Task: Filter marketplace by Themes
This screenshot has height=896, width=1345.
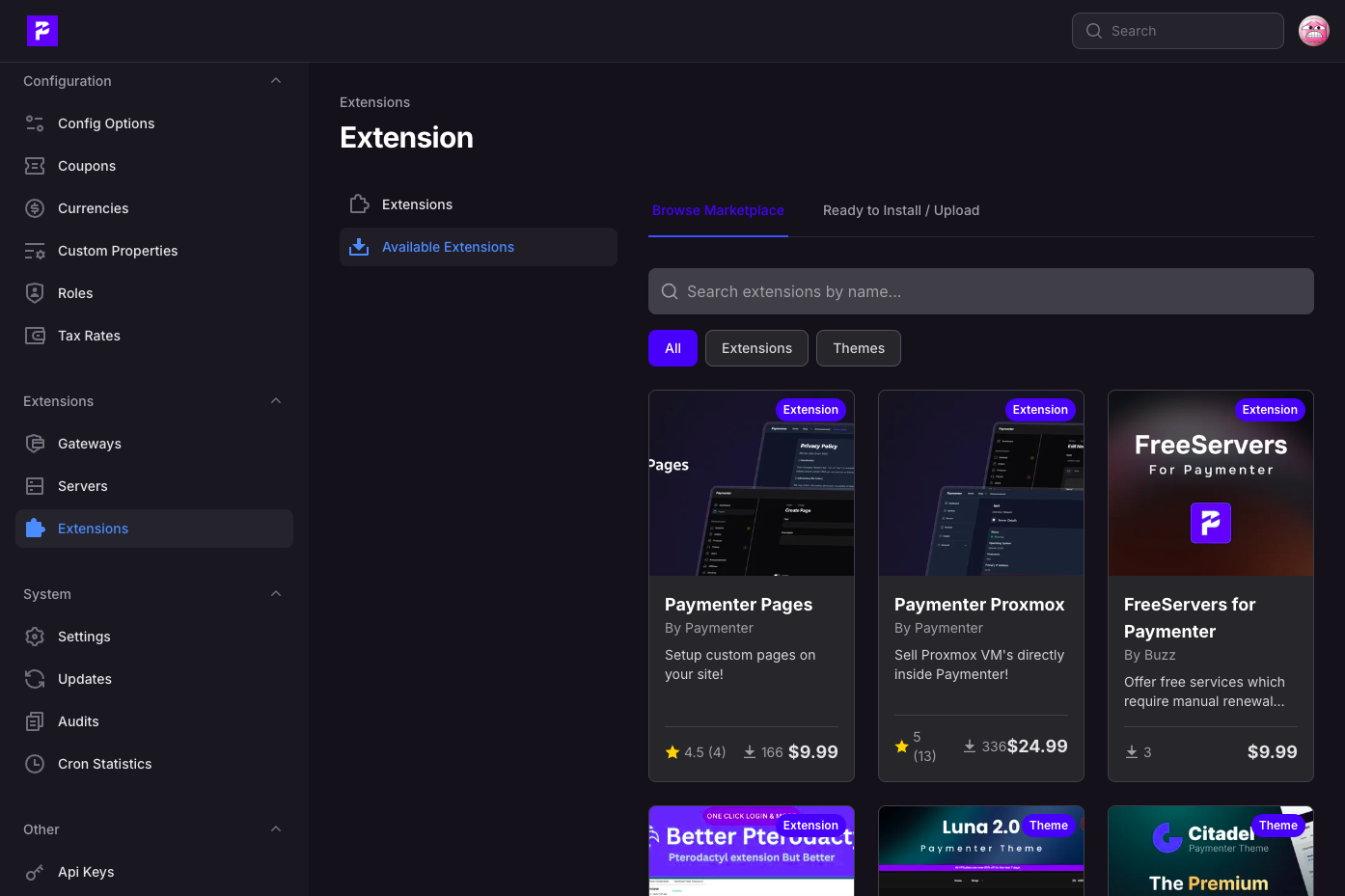Action: coord(859,348)
